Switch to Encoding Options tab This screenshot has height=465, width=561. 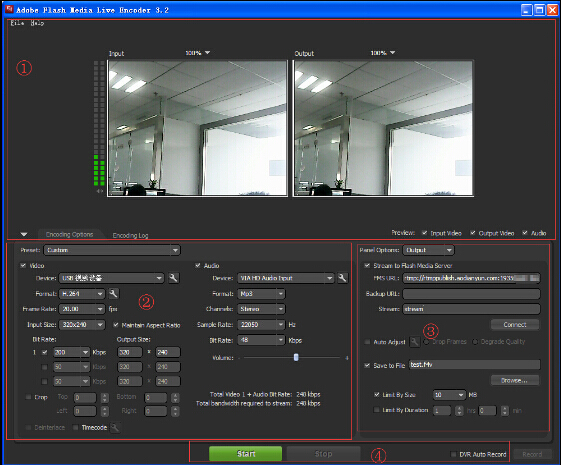pyautogui.click(x=69, y=234)
